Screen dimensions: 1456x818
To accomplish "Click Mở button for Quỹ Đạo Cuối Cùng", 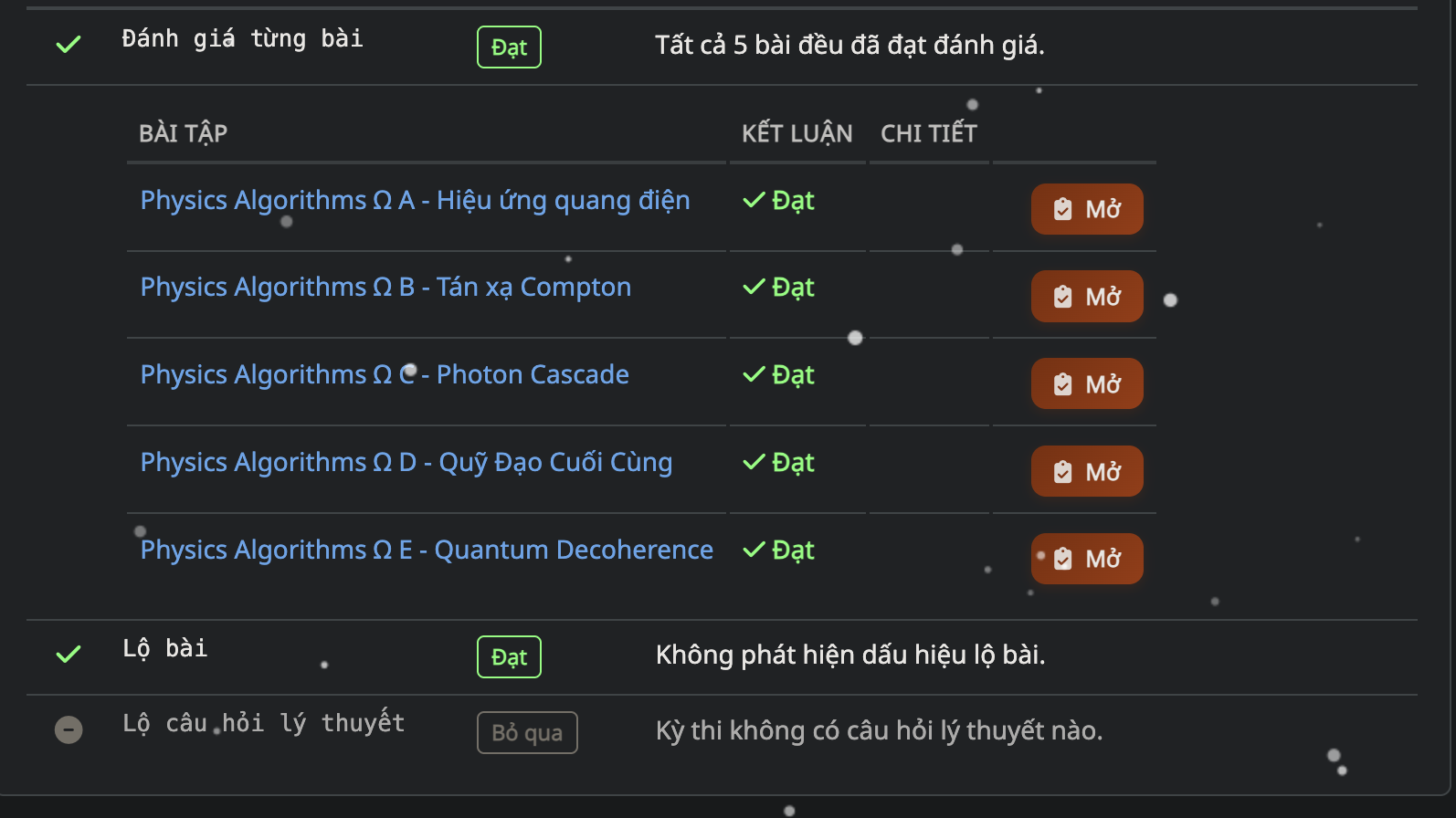I will 1087,472.
